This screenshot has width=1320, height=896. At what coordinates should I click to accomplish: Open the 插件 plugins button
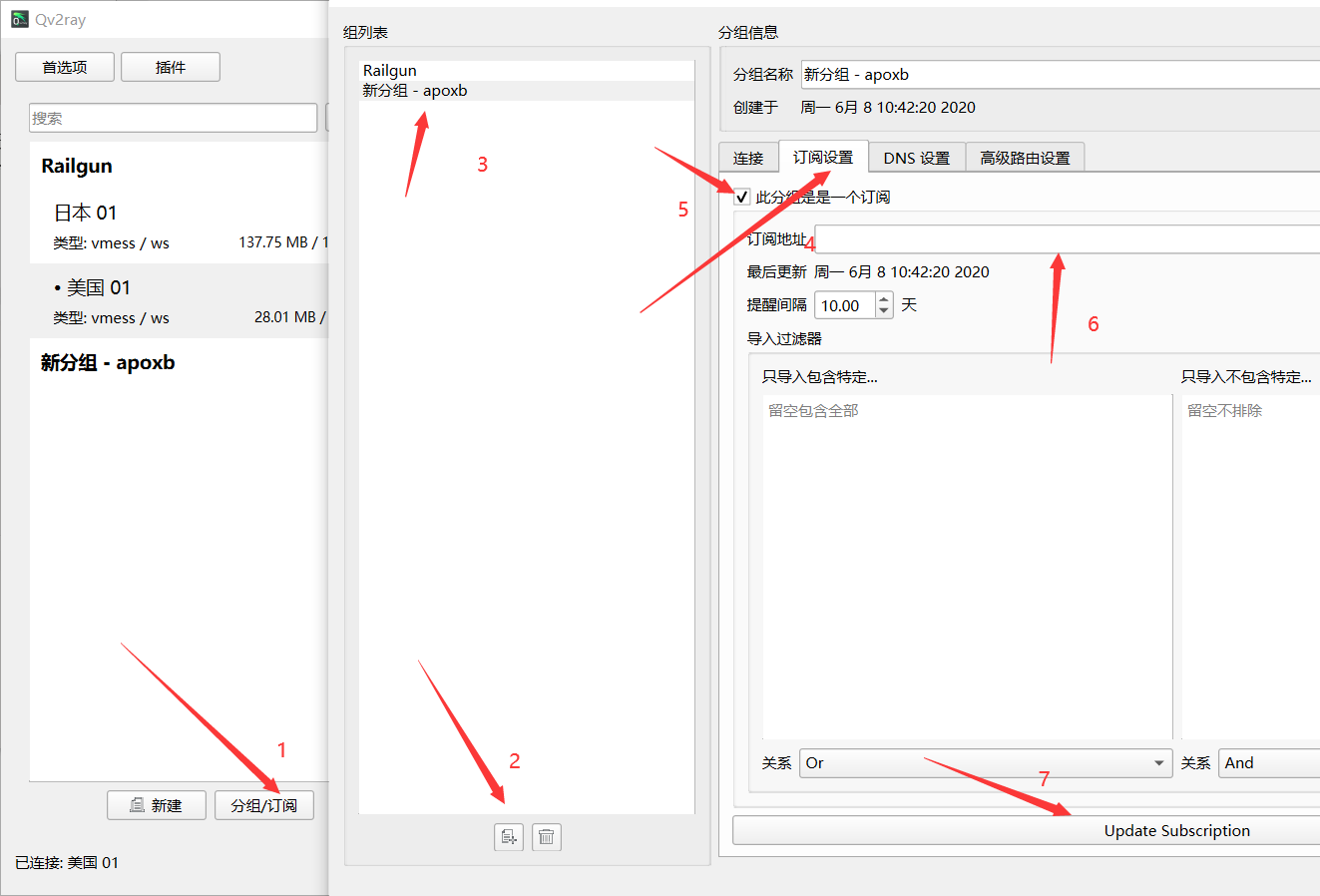[171, 67]
